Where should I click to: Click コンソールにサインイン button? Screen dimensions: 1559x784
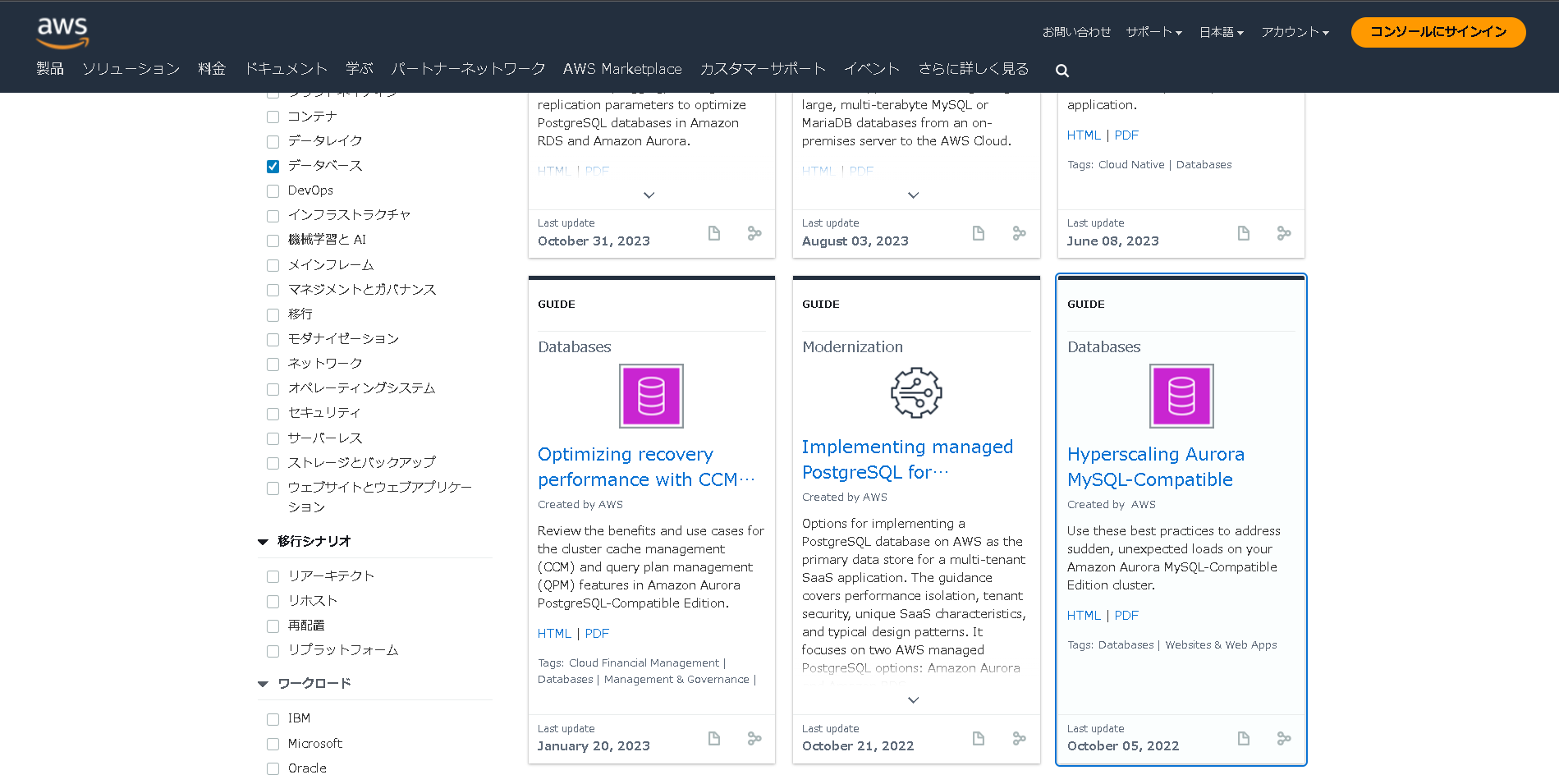pyautogui.click(x=1438, y=32)
